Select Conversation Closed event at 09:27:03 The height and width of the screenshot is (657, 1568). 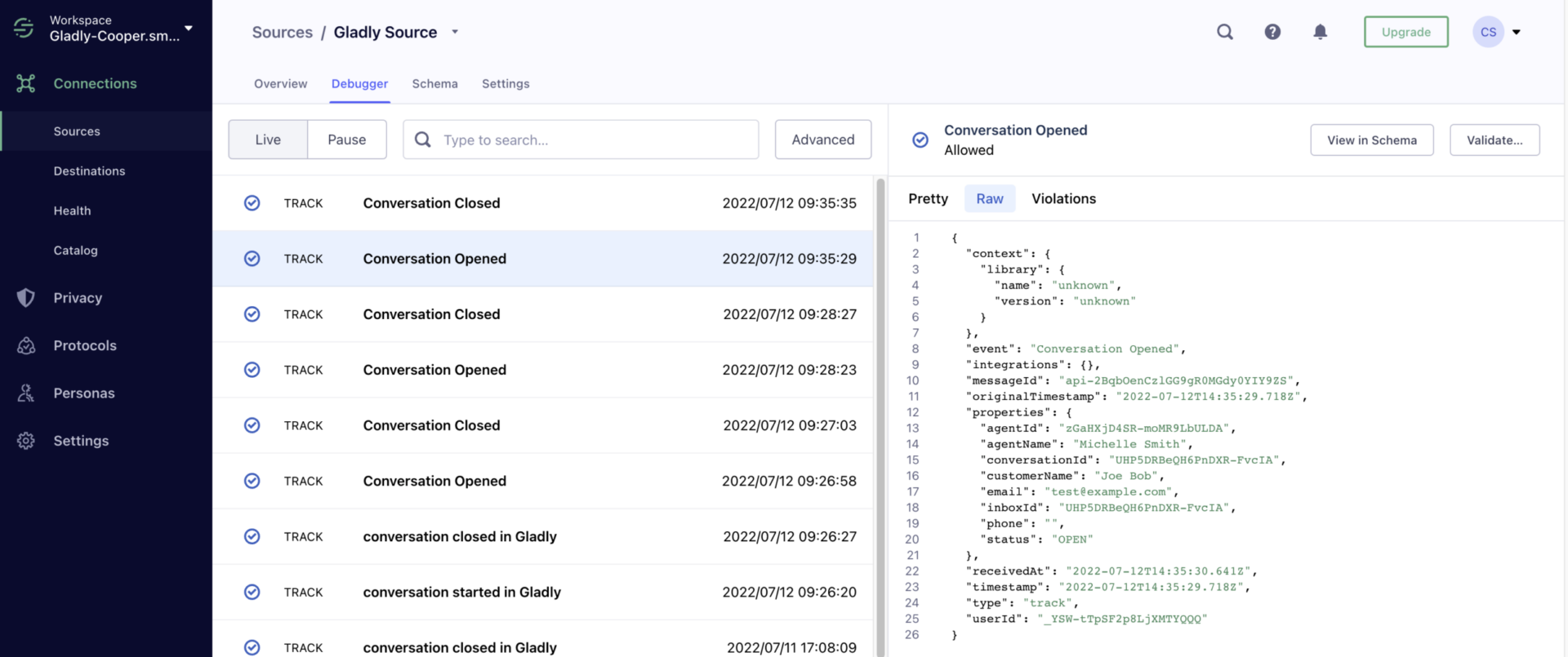tap(543, 425)
